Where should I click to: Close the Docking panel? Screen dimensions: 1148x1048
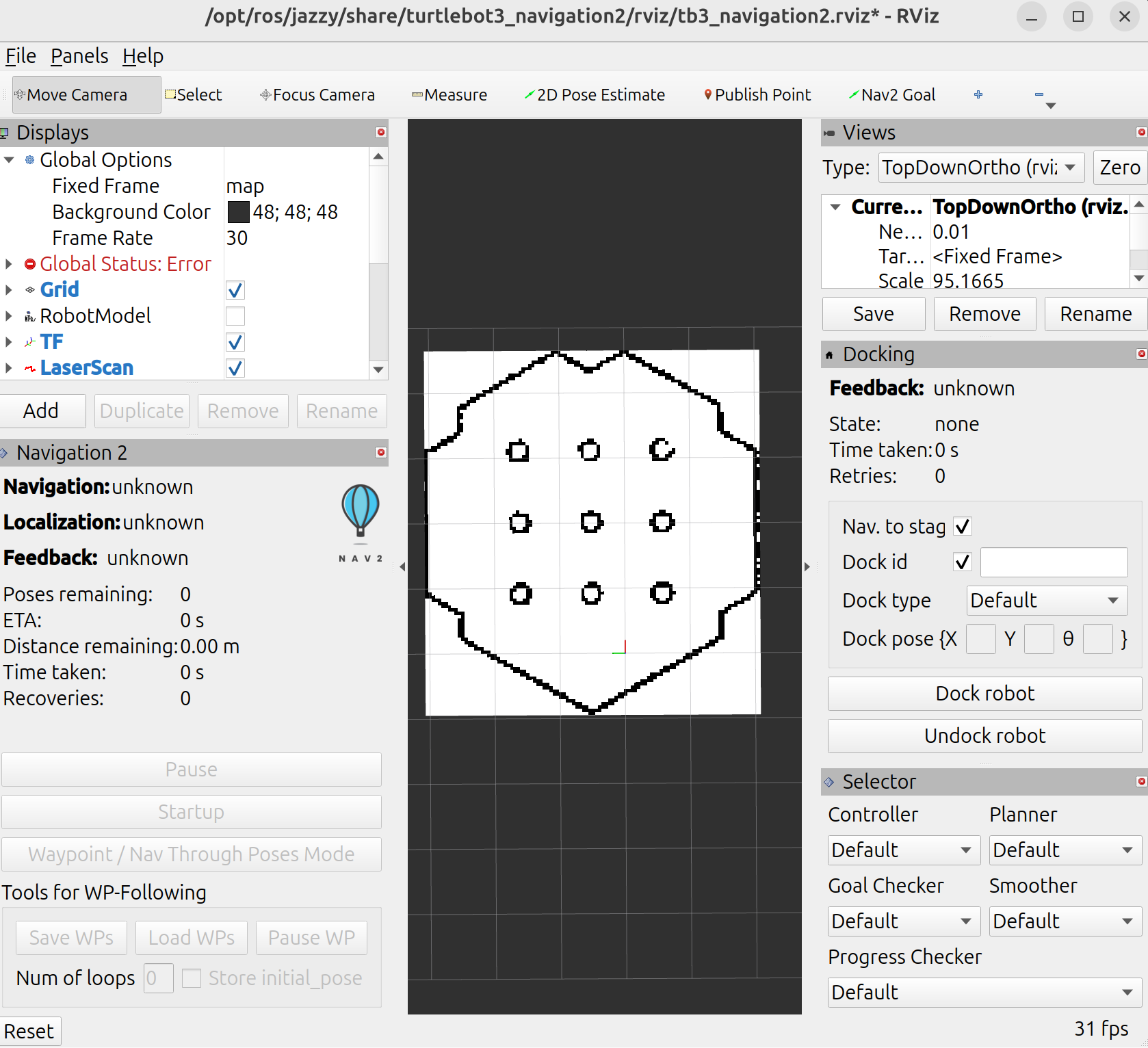coord(1141,354)
